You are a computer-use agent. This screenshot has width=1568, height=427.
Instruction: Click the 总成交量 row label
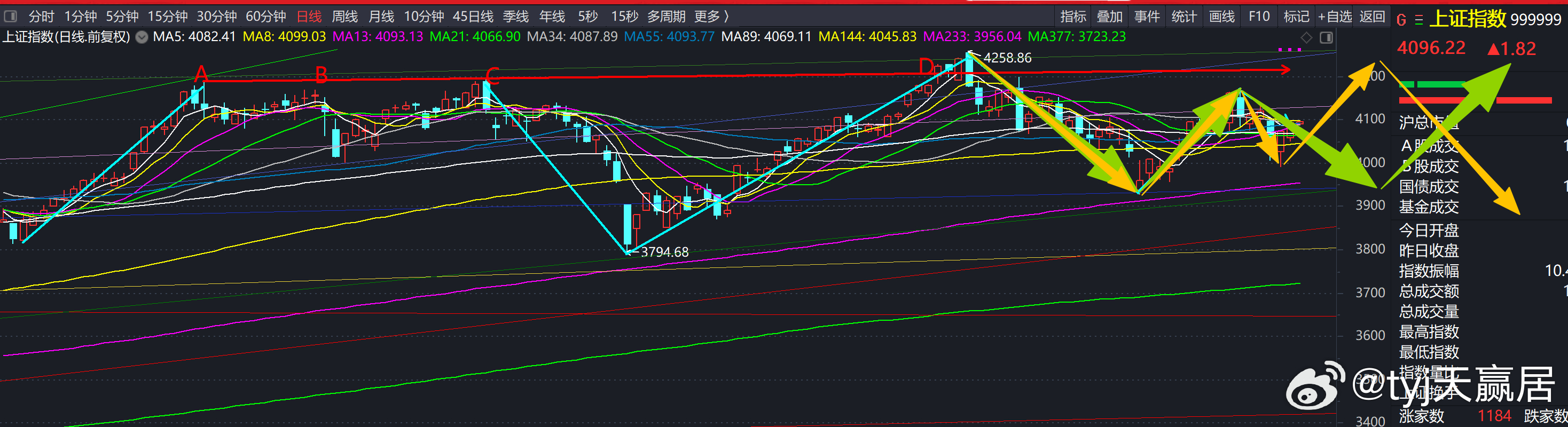click(x=1429, y=311)
